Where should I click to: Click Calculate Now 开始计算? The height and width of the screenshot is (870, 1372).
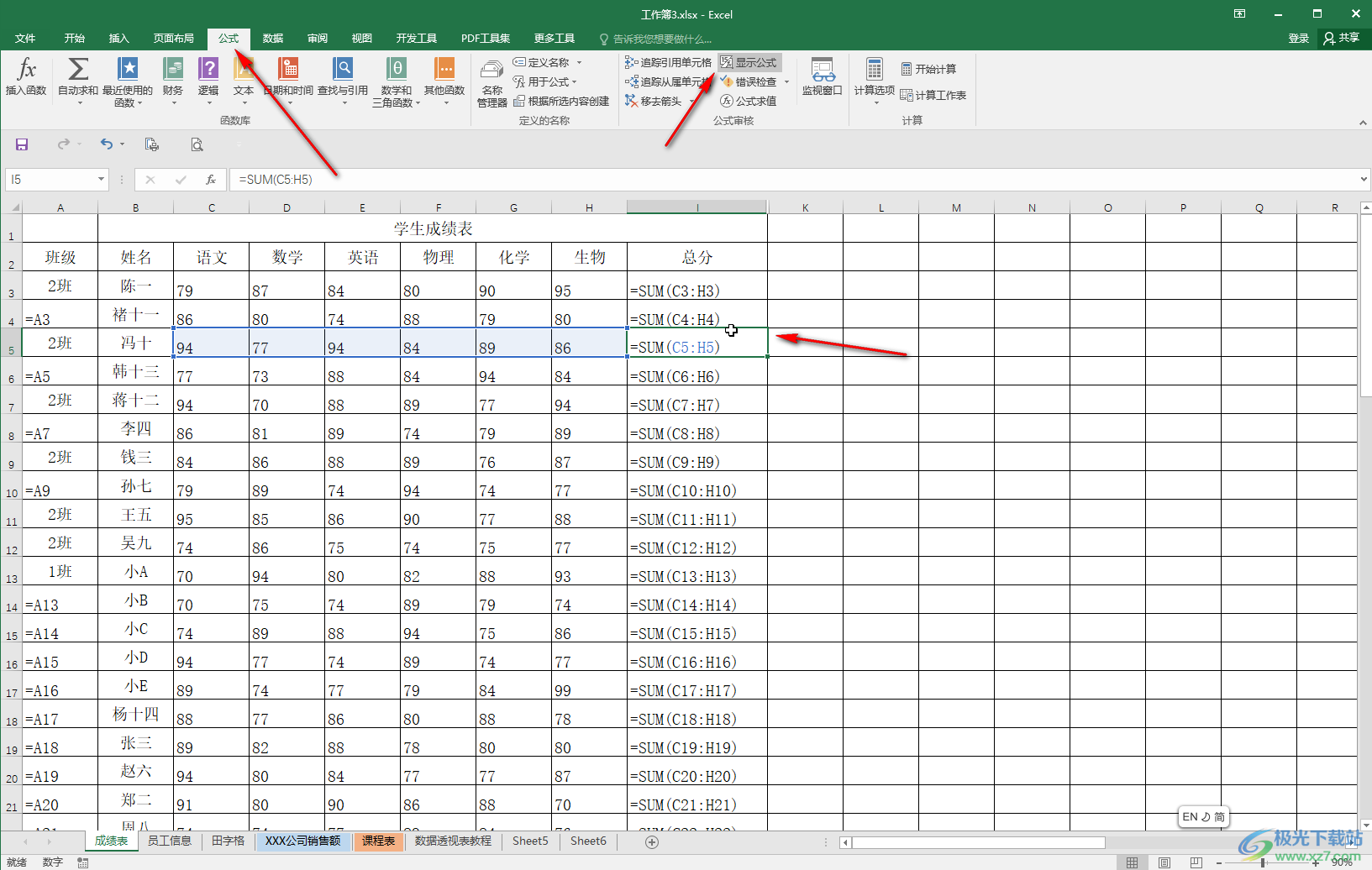point(928,69)
